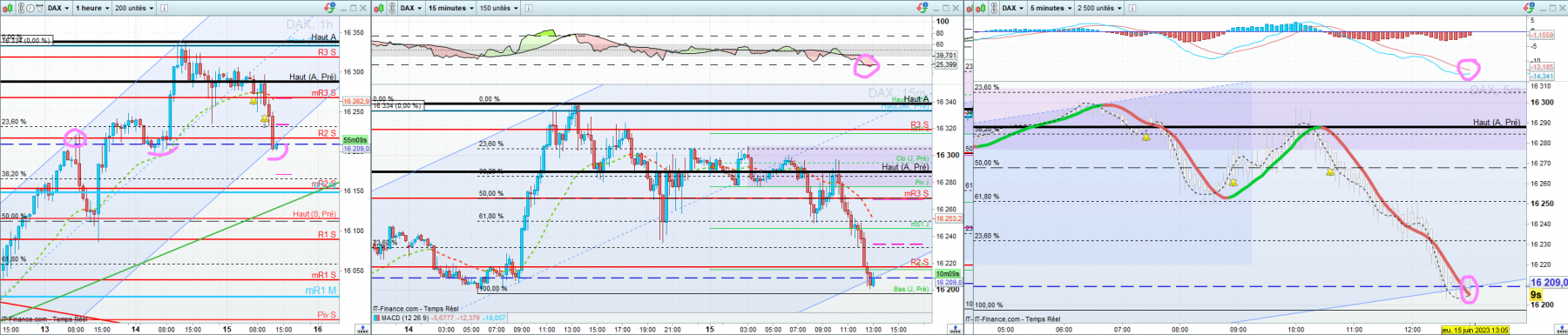Click info icon beside 150 unités
This screenshot has width=1568, height=335.
tap(529, 8)
